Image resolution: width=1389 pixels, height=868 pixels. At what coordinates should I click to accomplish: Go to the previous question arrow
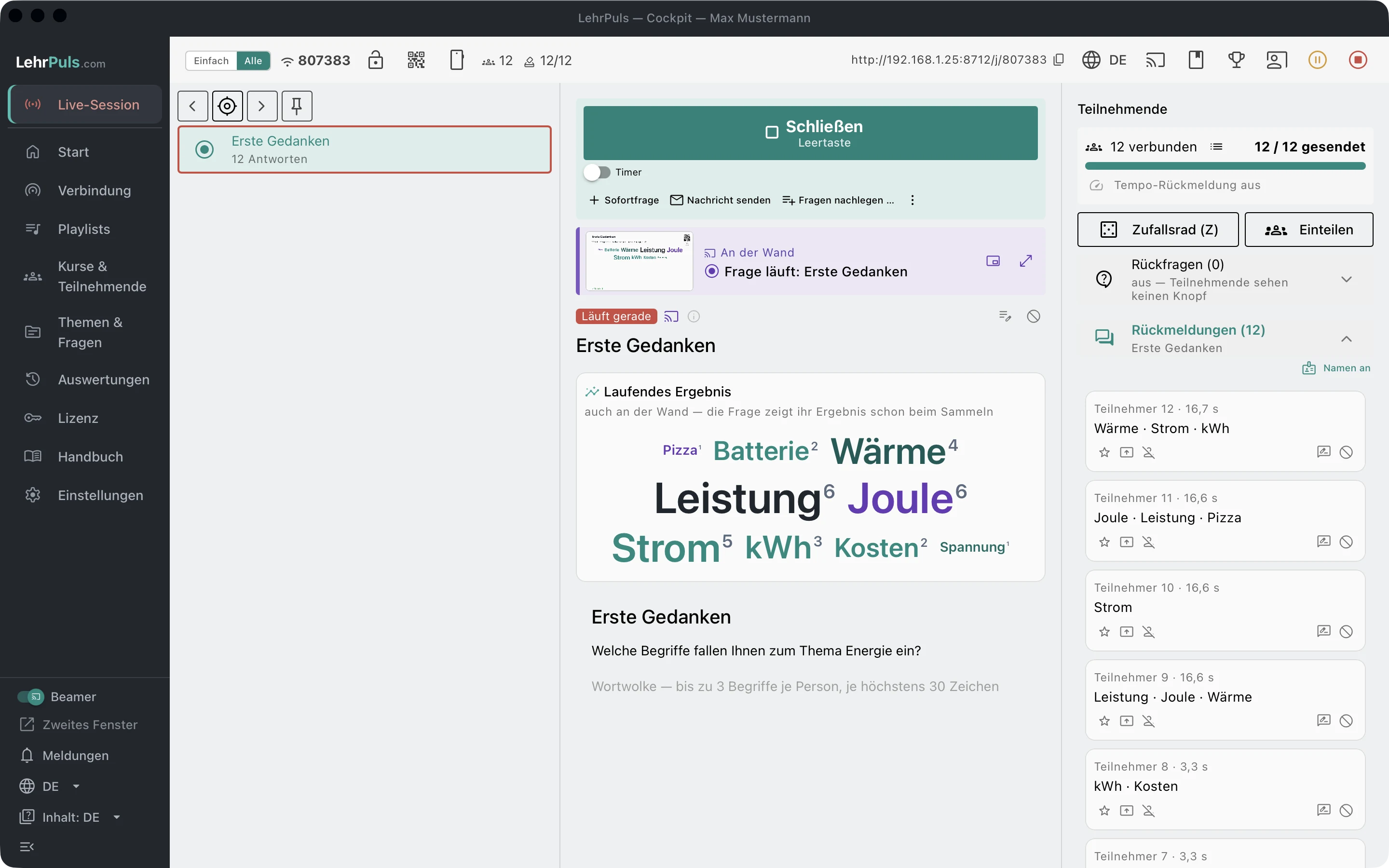point(193,106)
